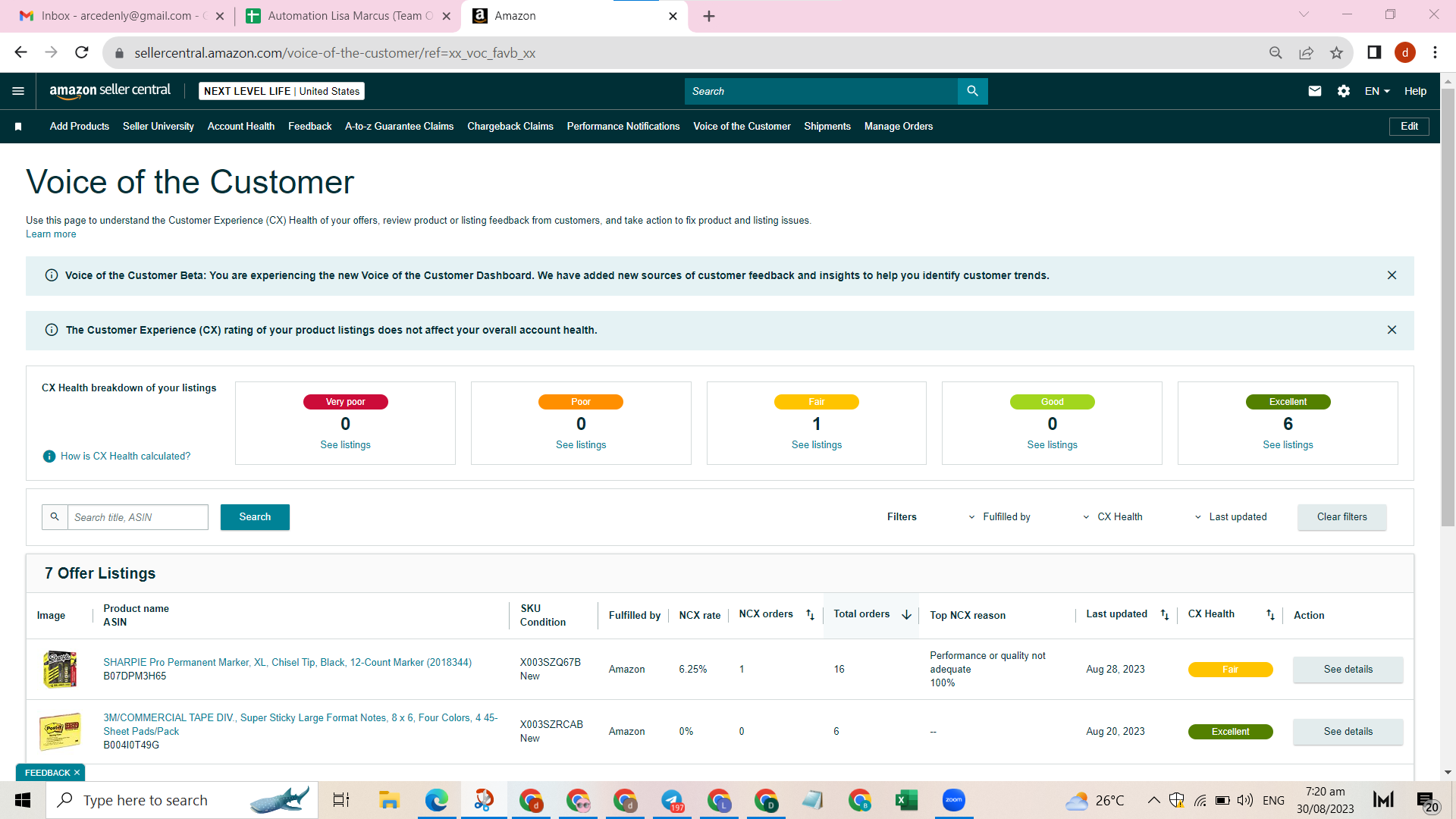The image size is (1456, 819).
Task: Click the share page icon in address bar
Action: click(1306, 52)
